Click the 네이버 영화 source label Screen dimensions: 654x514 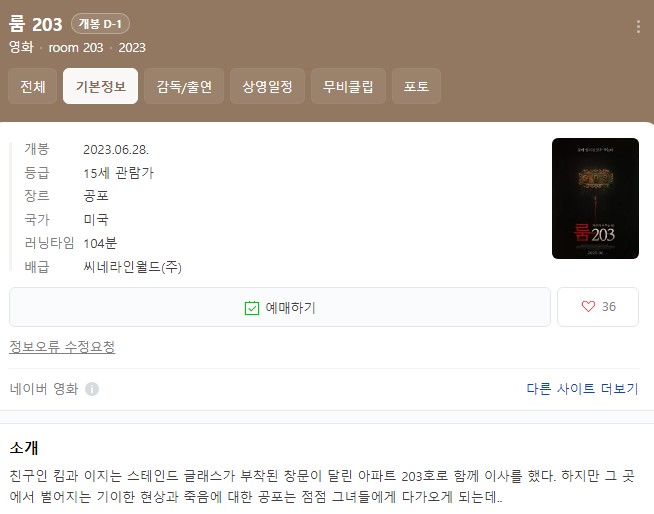tap(44, 389)
